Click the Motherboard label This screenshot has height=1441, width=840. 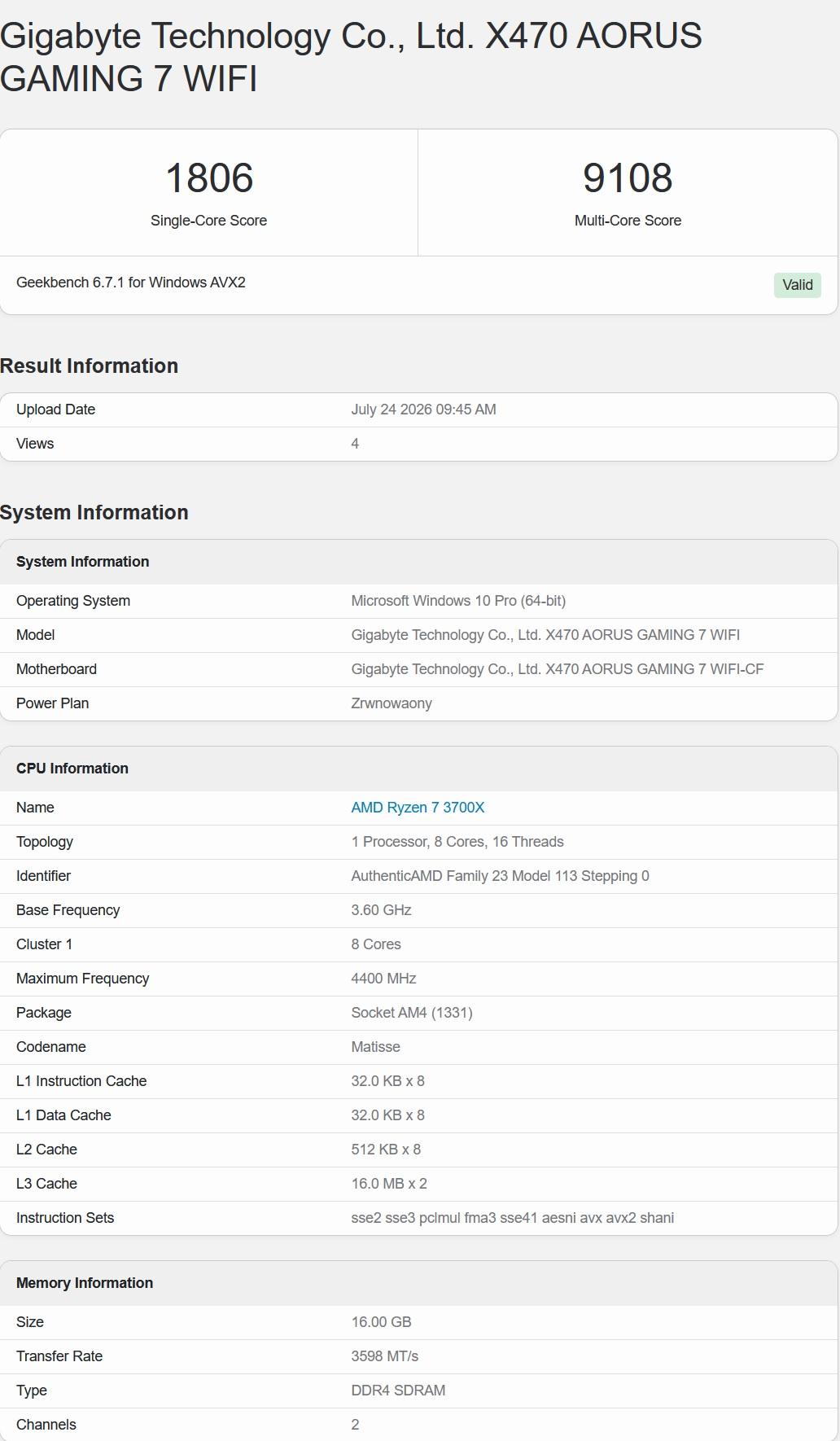point(56,669)
